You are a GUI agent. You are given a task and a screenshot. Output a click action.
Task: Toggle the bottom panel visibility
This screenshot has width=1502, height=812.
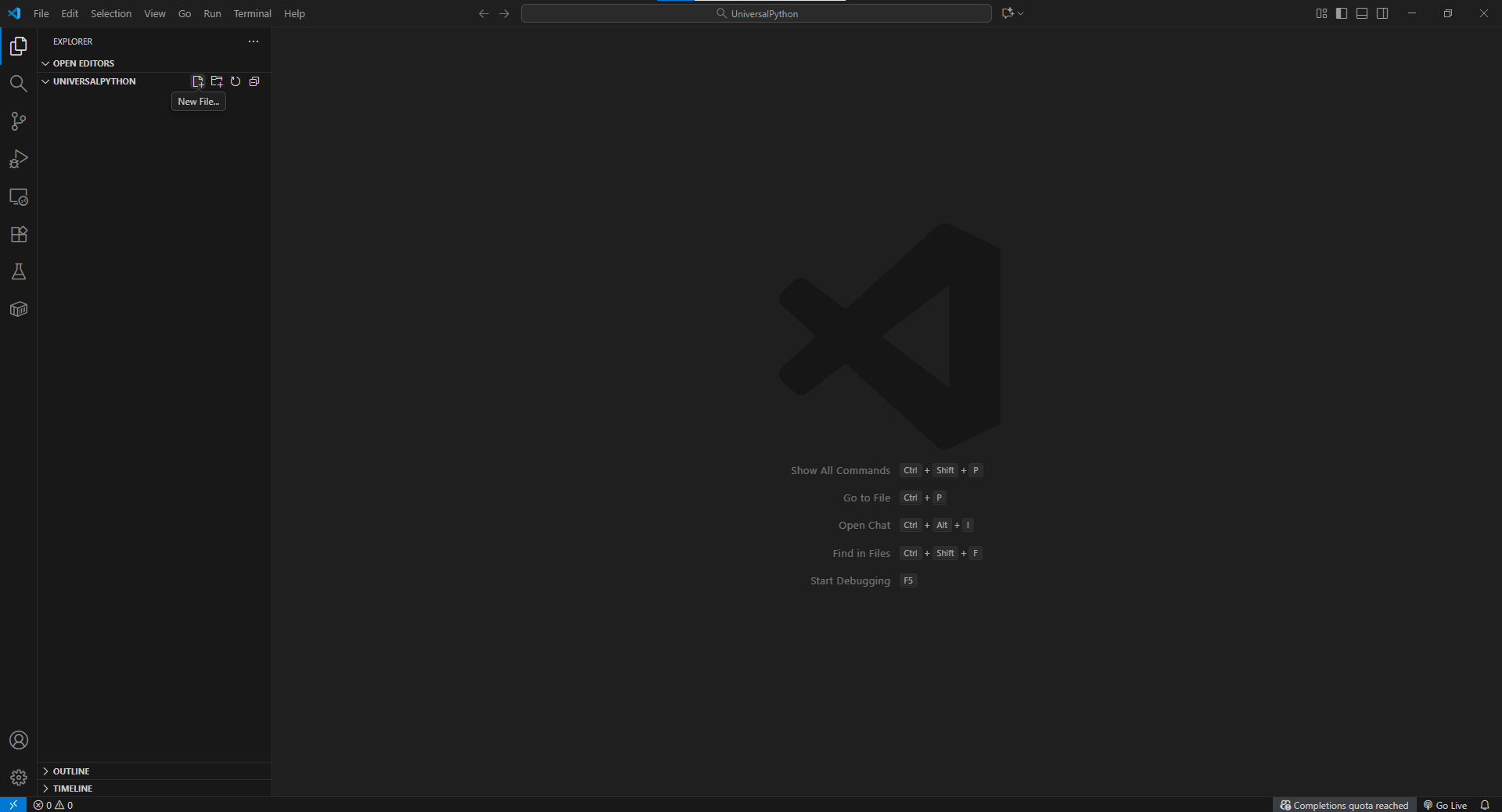1362,13
